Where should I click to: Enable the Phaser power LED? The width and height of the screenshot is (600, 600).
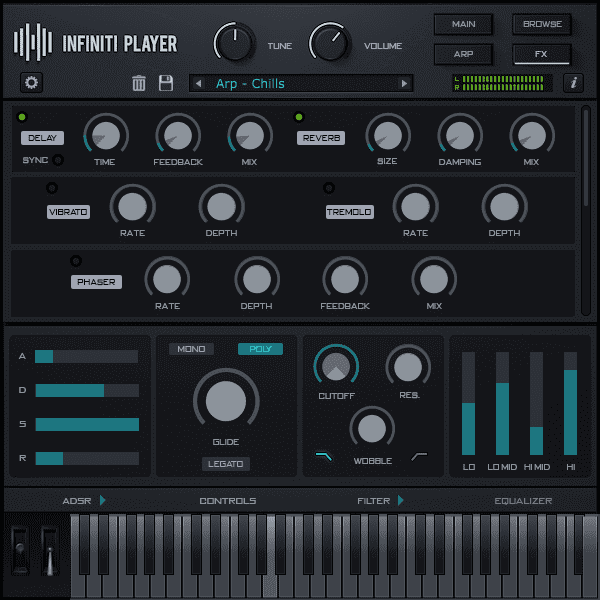pos(76,261)
